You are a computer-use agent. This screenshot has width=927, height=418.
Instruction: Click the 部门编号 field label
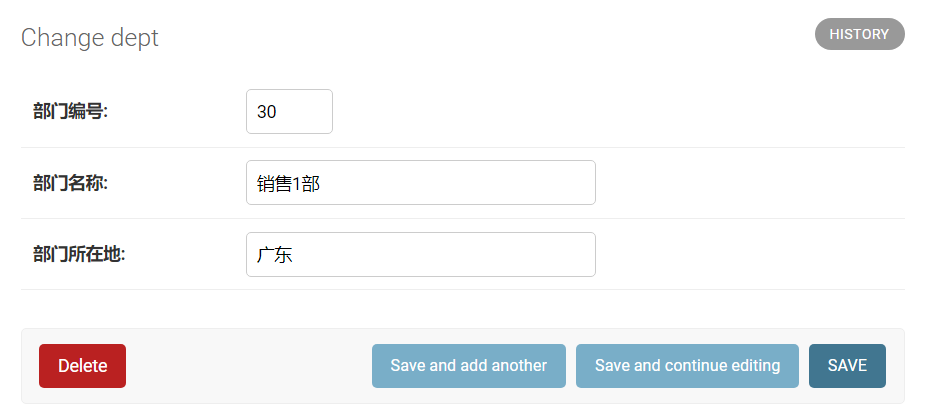[x=70, y=111]
